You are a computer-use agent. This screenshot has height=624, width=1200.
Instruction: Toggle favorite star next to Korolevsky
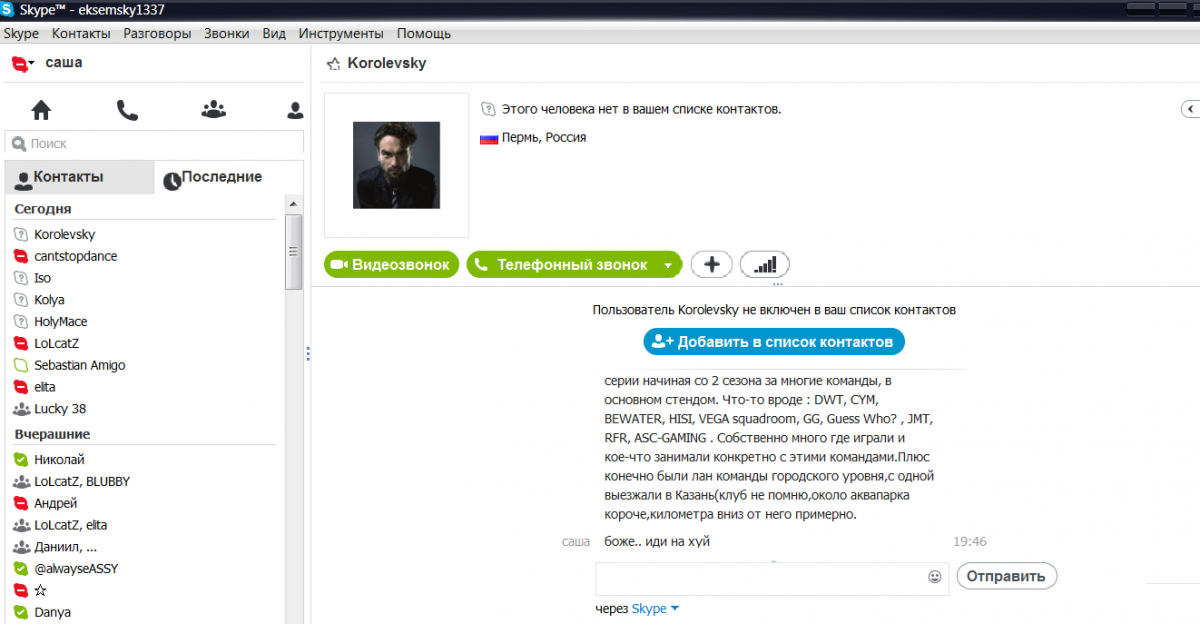333,64
